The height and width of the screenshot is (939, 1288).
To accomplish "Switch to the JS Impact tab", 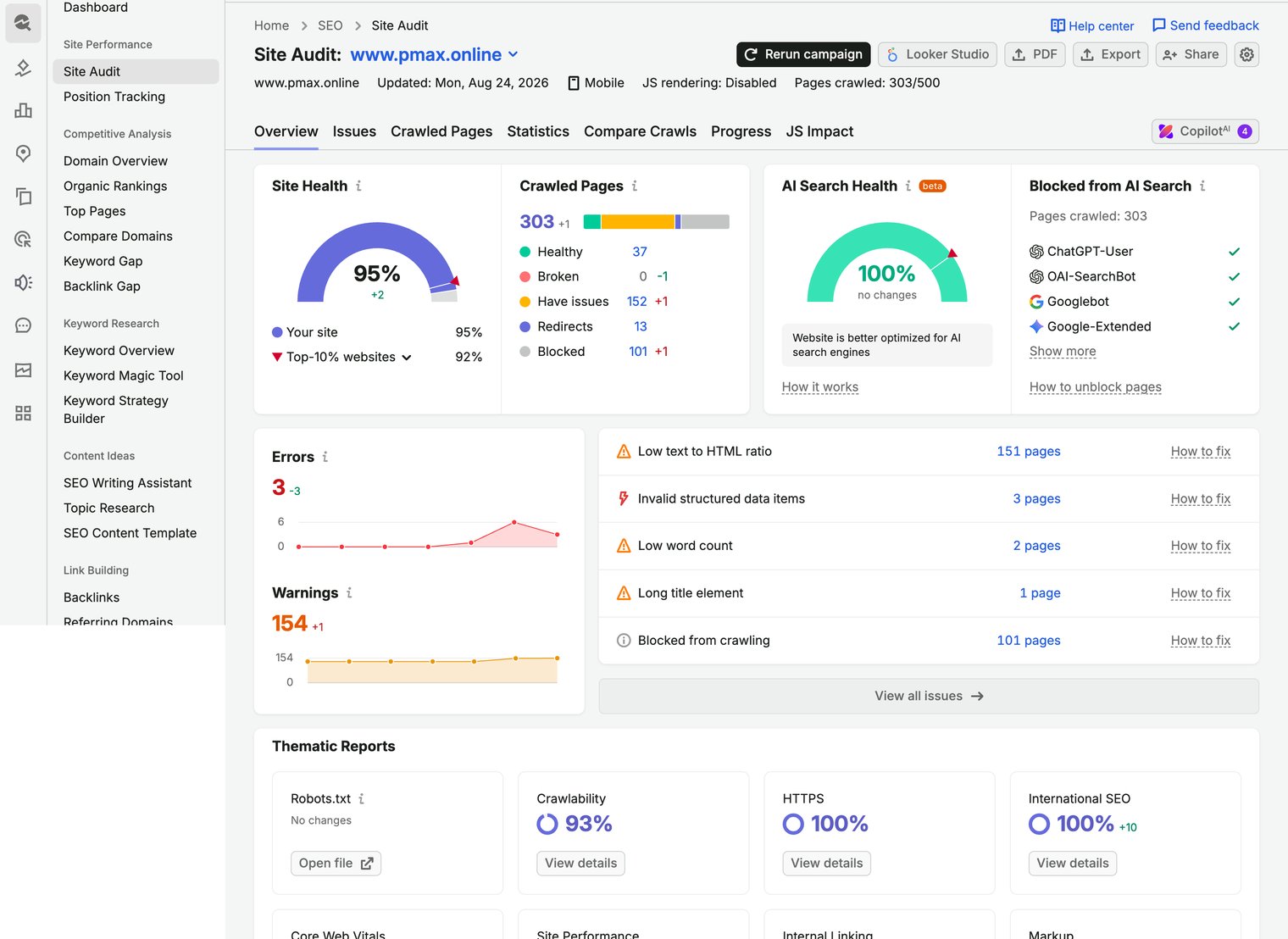I will pos(819,131).
